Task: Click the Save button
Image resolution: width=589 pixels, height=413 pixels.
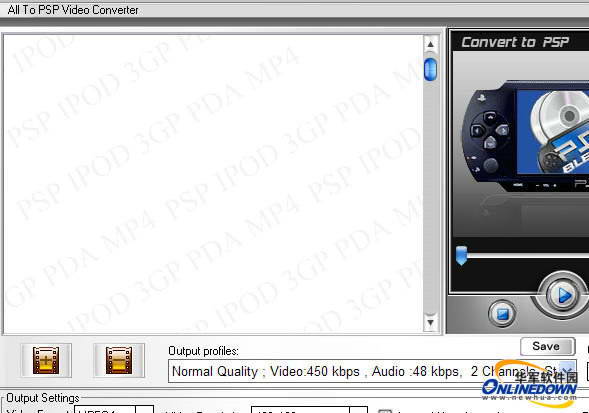Action: (547, 346)
